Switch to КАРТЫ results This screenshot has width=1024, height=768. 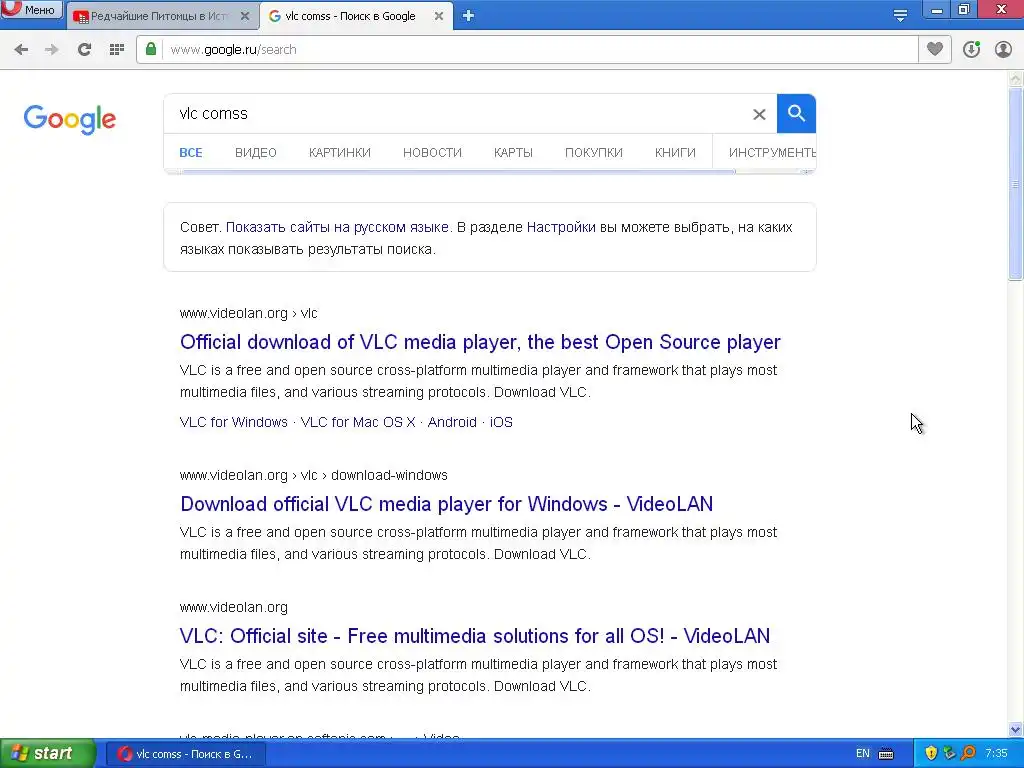coord(513,153)
